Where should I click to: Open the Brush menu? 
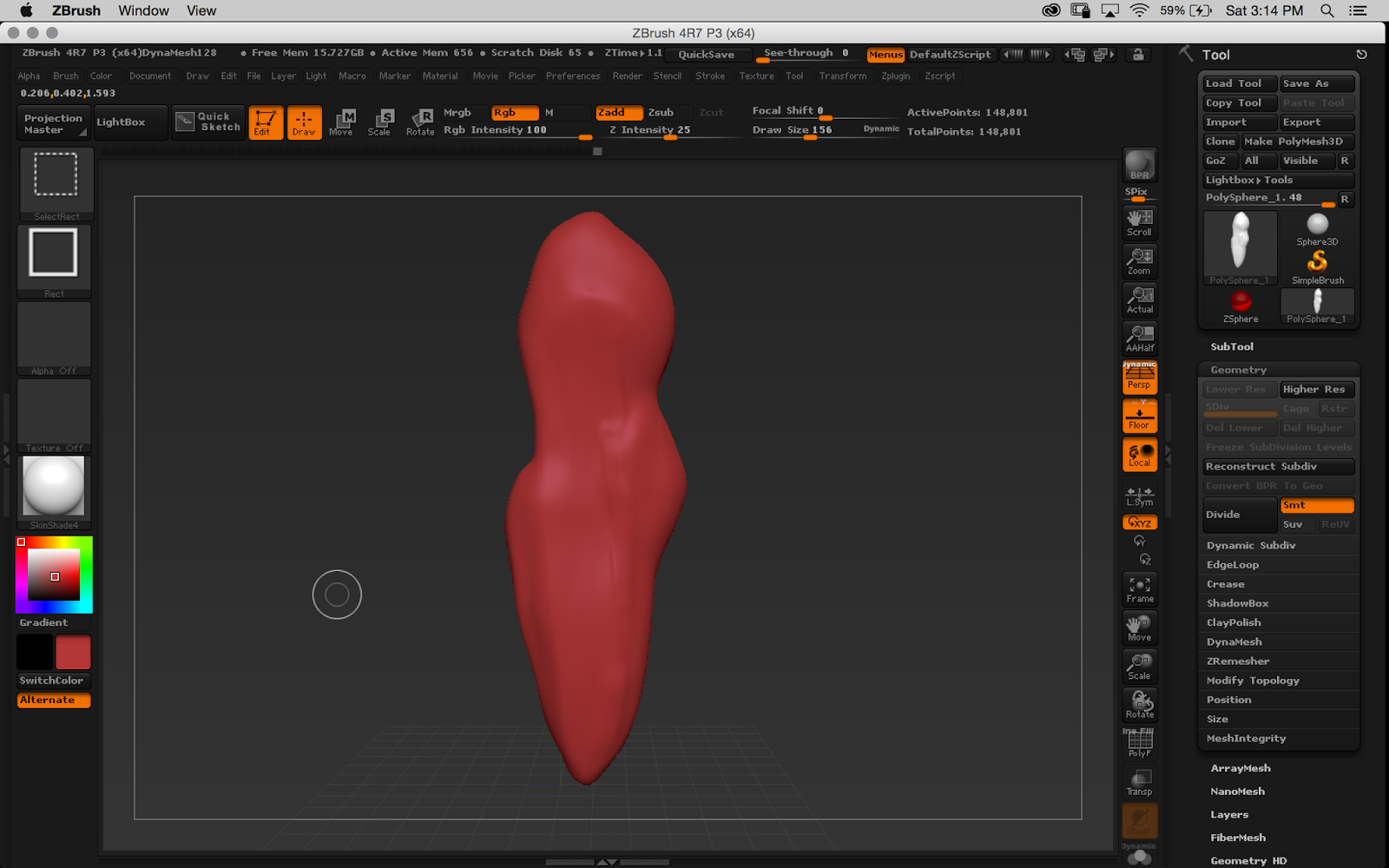[x=66, y=76]
